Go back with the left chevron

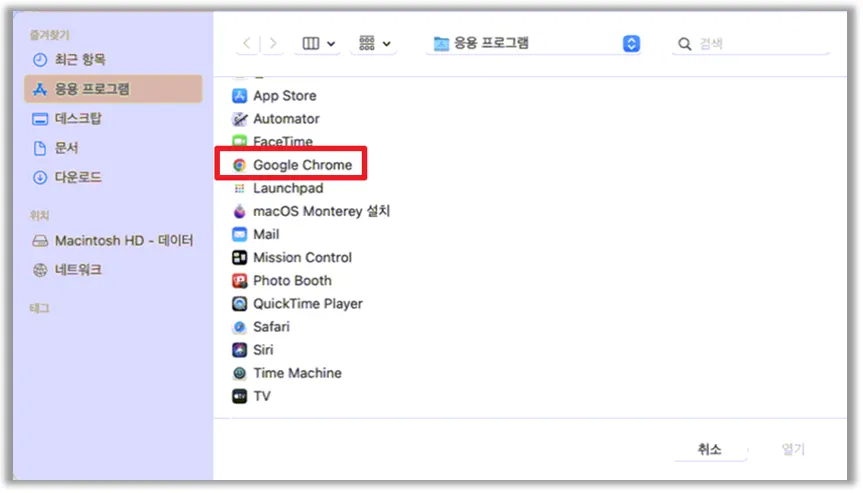coord(247,43)
